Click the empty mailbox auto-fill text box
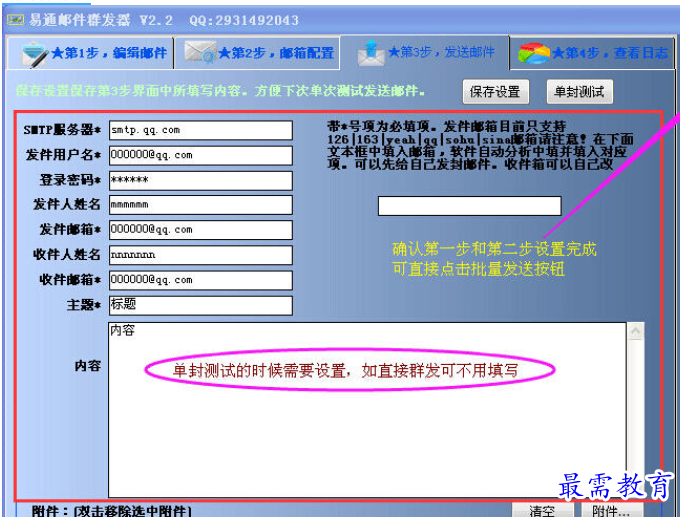The height and width of the screenshot is (517, 680). (x=470, y=206)
